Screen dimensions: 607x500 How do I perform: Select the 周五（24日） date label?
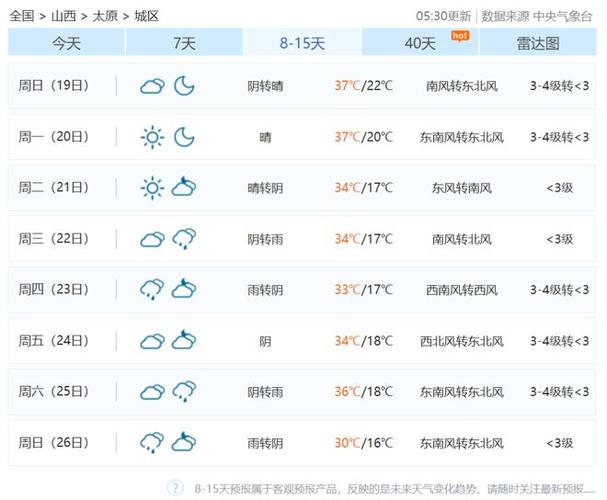tap(53, 341)
